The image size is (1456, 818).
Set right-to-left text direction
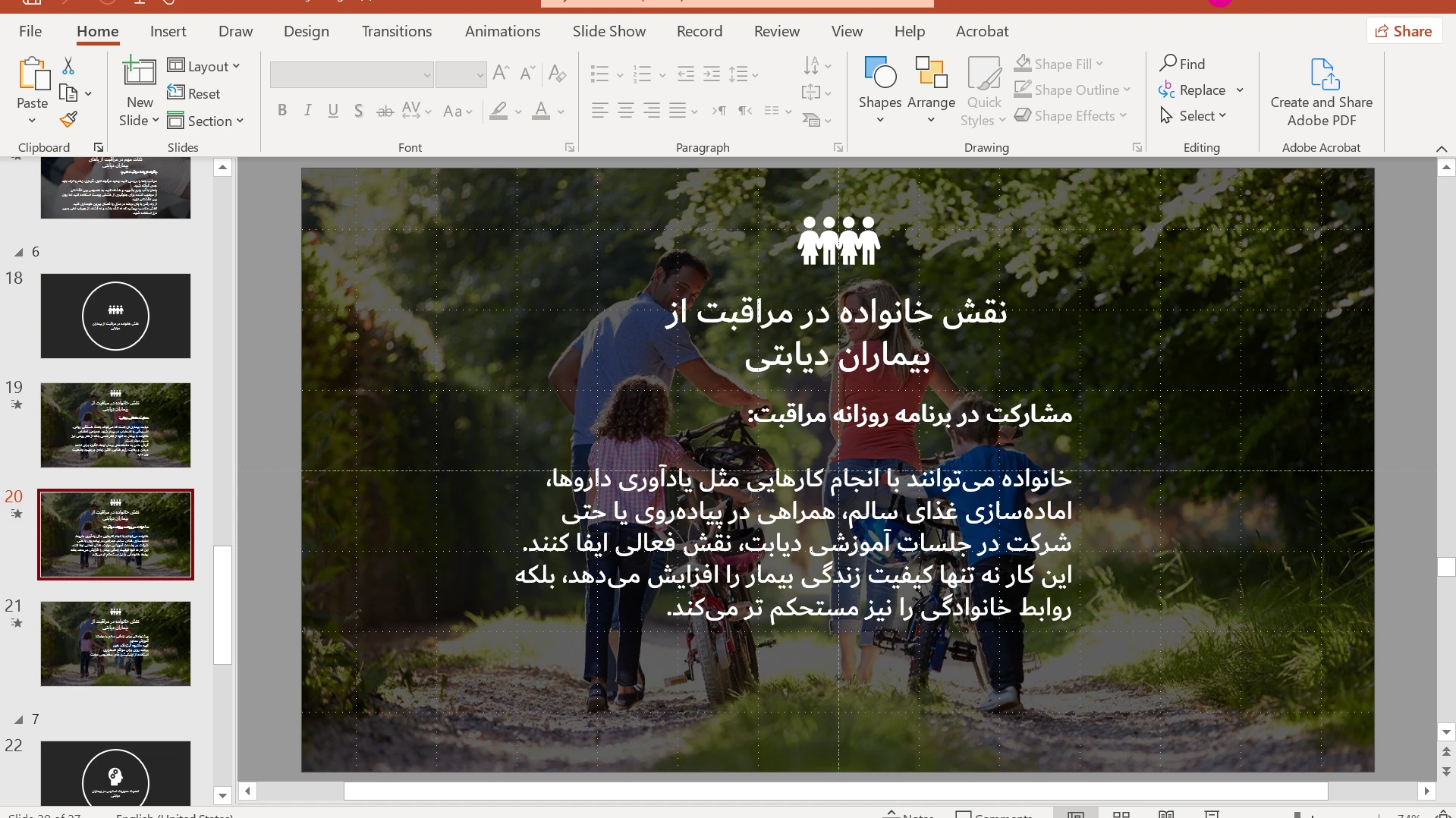[746, 111]
